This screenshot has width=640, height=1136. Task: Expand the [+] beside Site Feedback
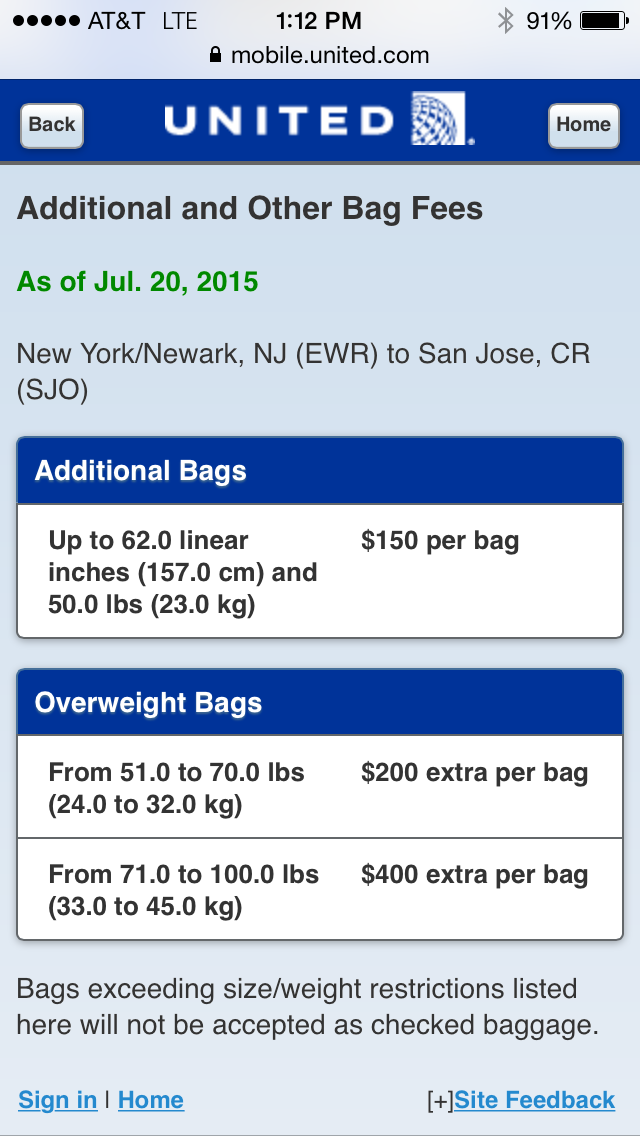pos(440,1101)
